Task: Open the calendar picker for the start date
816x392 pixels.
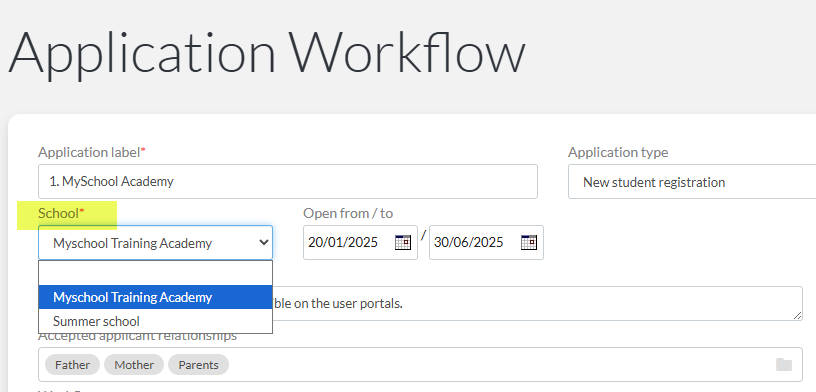Action: (403, 243)
